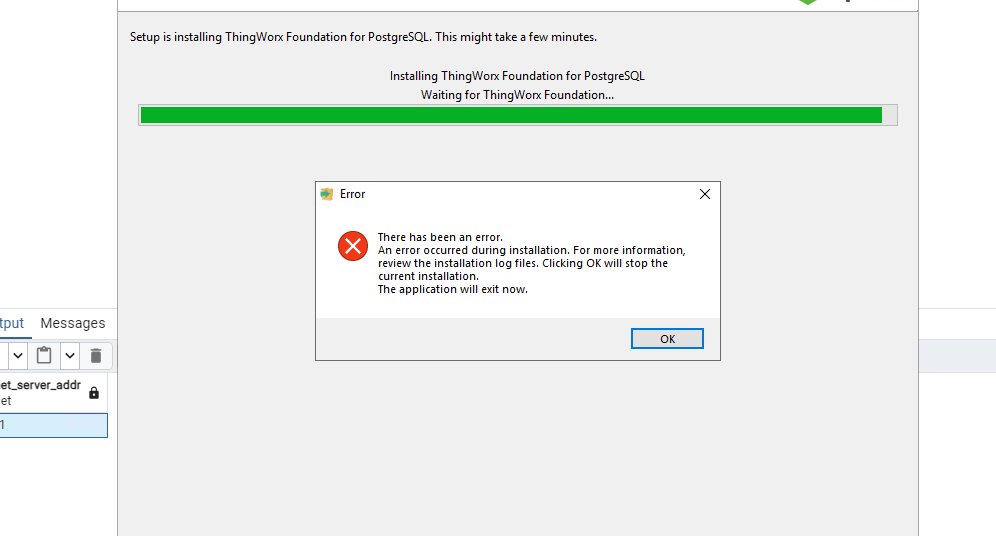
Task: Click 'Installing ThingWorx Foundation for PostgreSQL' label
Action: 517,76
